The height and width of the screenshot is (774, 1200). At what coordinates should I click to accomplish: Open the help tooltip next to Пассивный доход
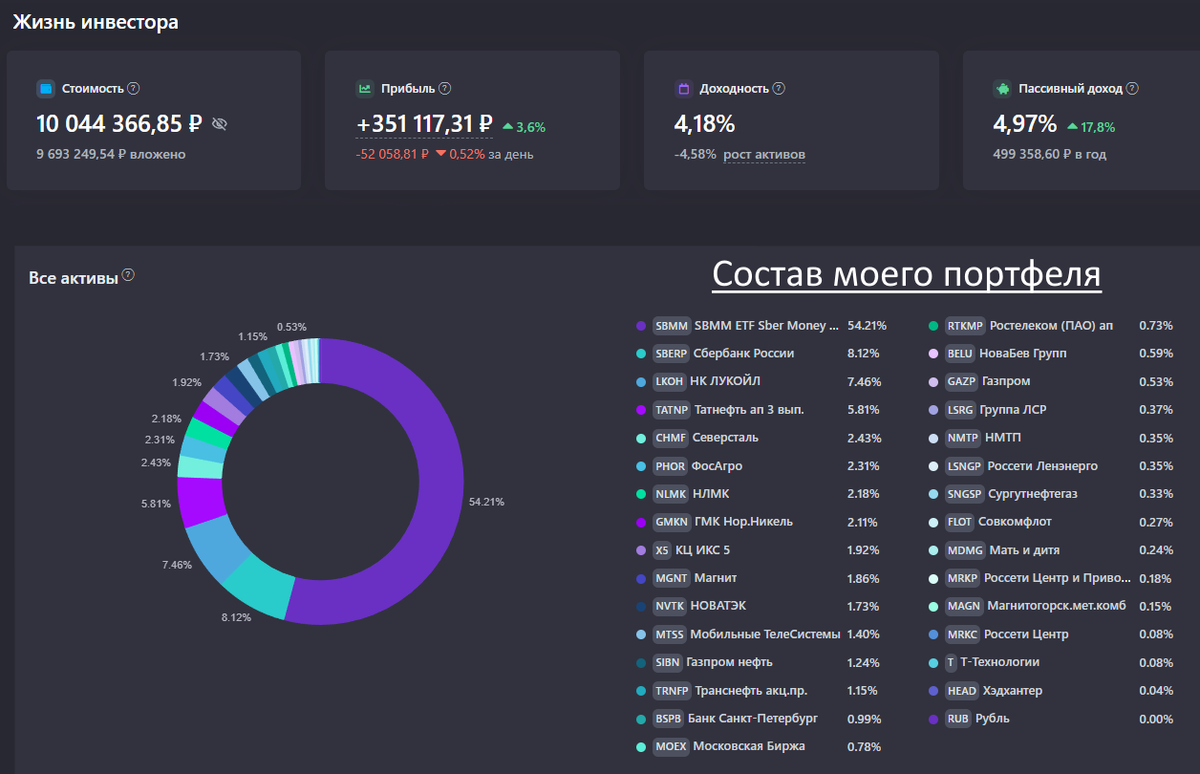[x=1133, y=89]
